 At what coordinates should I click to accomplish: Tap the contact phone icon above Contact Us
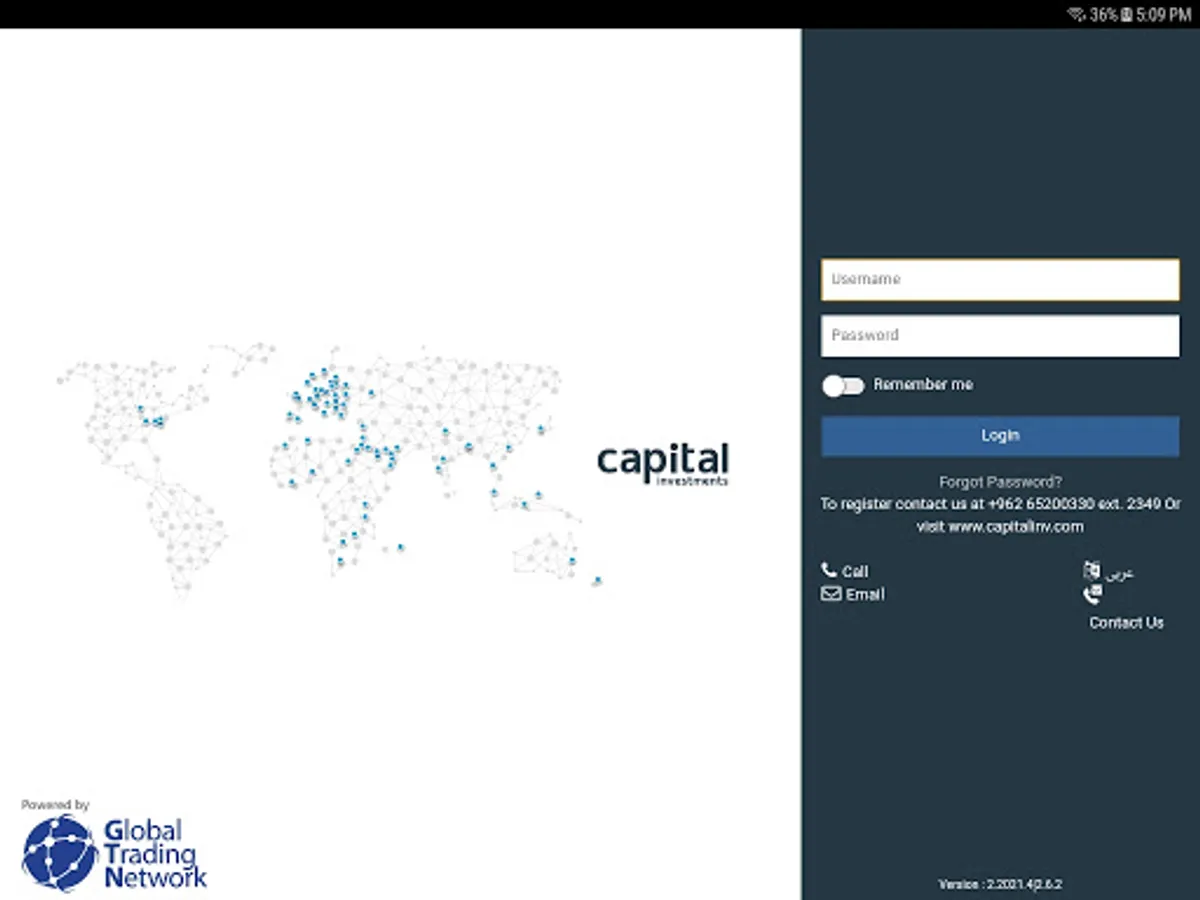[1092, 594]
